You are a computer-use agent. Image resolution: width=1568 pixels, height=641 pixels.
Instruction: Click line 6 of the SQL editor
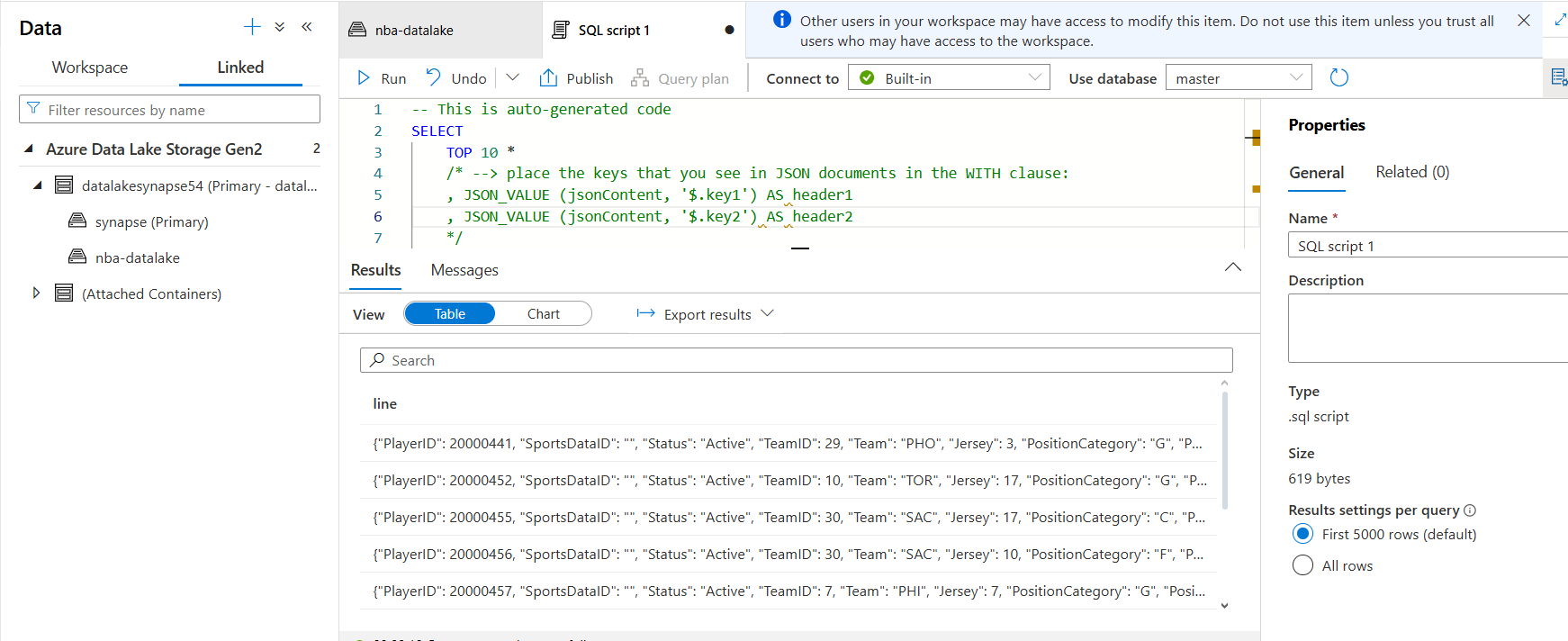828,216
